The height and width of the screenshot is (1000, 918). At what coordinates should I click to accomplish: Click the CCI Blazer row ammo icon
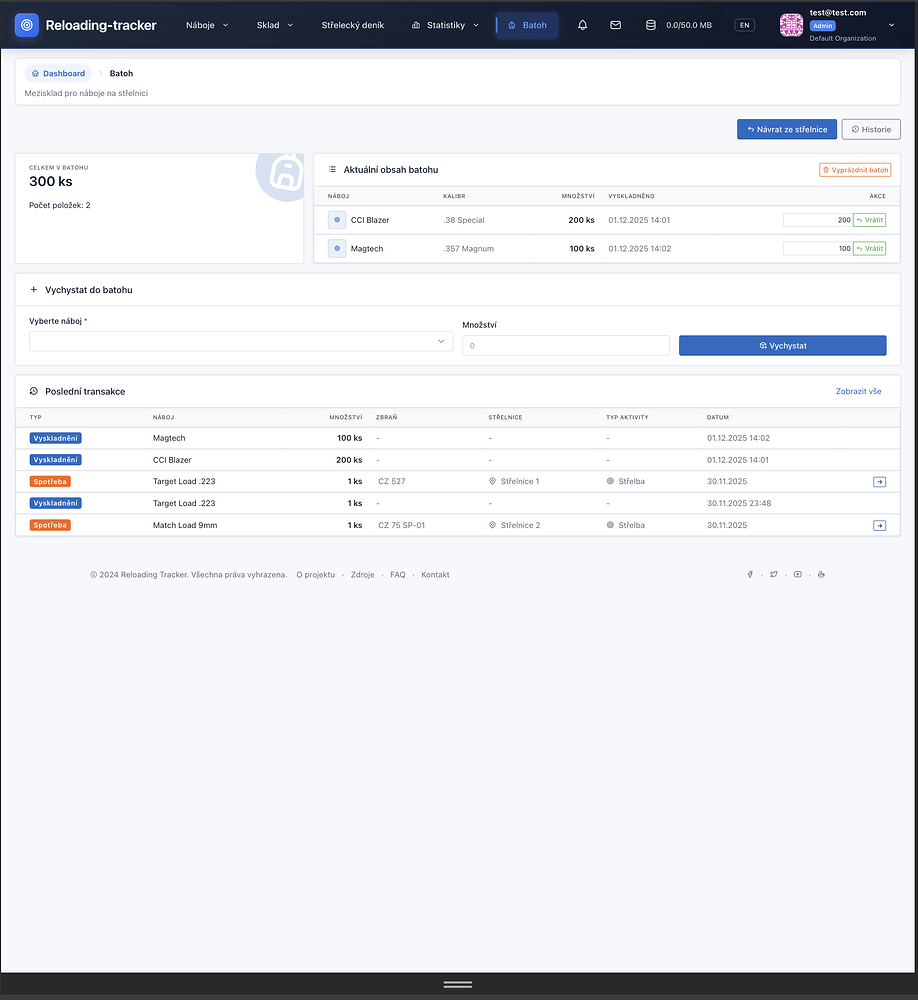(337, 220)
